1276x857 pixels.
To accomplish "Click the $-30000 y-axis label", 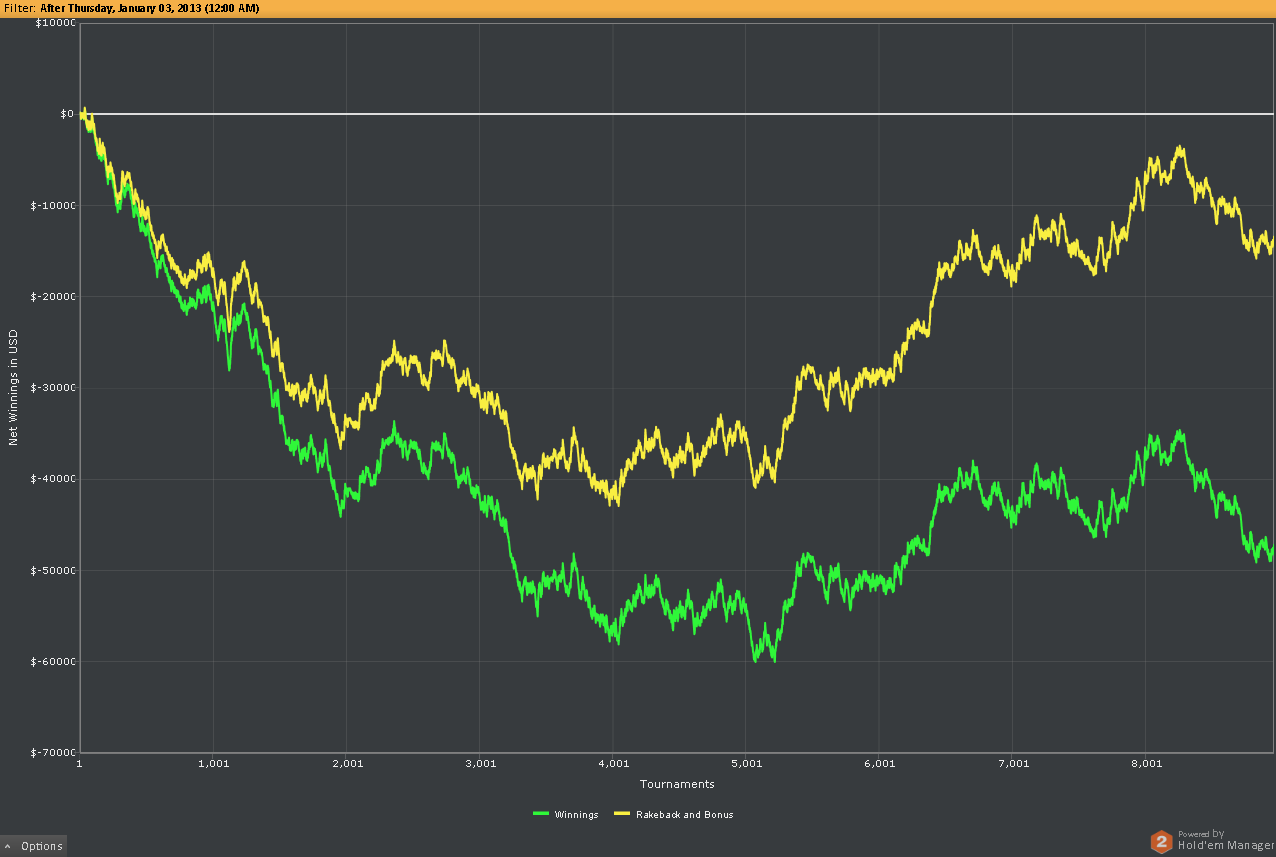I will [54, 387].
